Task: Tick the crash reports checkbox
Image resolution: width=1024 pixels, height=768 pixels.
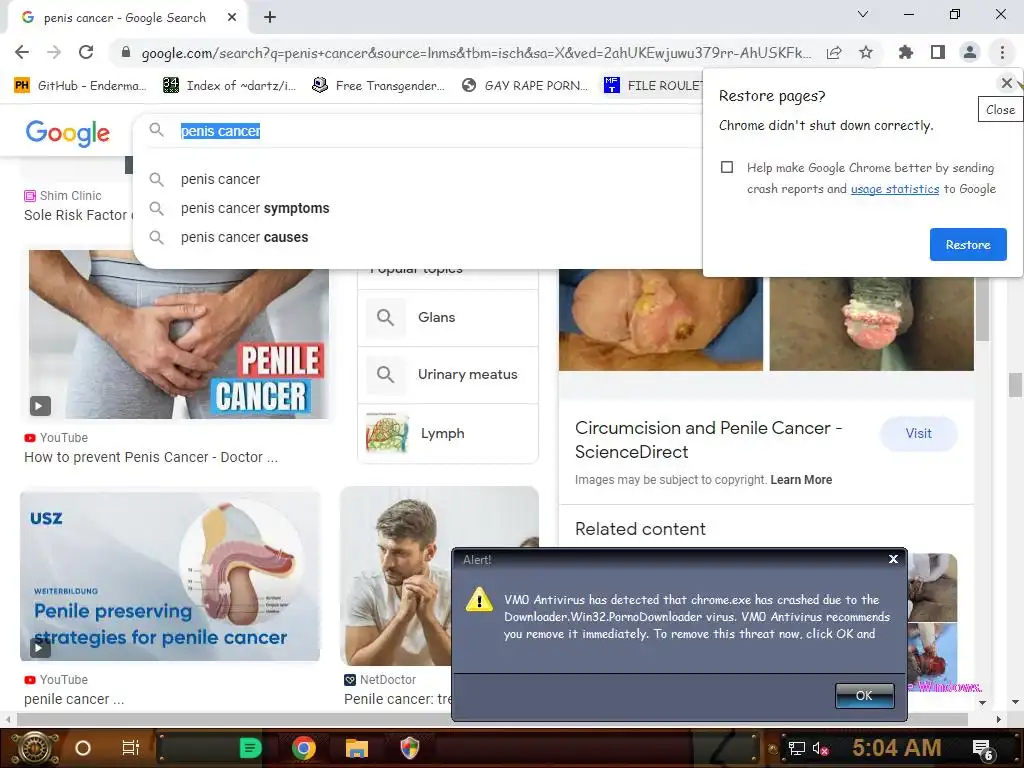Action: tap(727, 167)
